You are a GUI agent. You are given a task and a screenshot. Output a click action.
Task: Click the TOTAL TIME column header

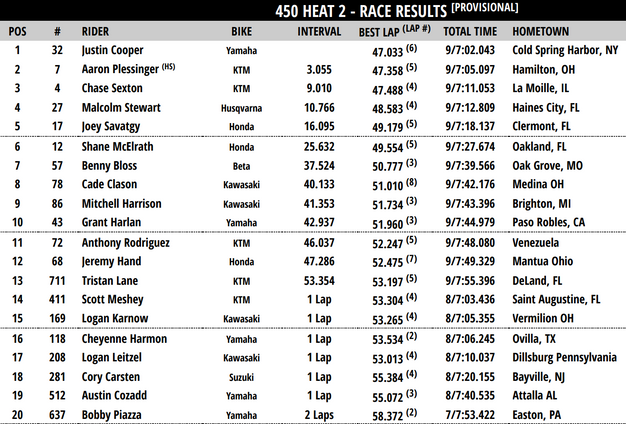pos(468,30)
